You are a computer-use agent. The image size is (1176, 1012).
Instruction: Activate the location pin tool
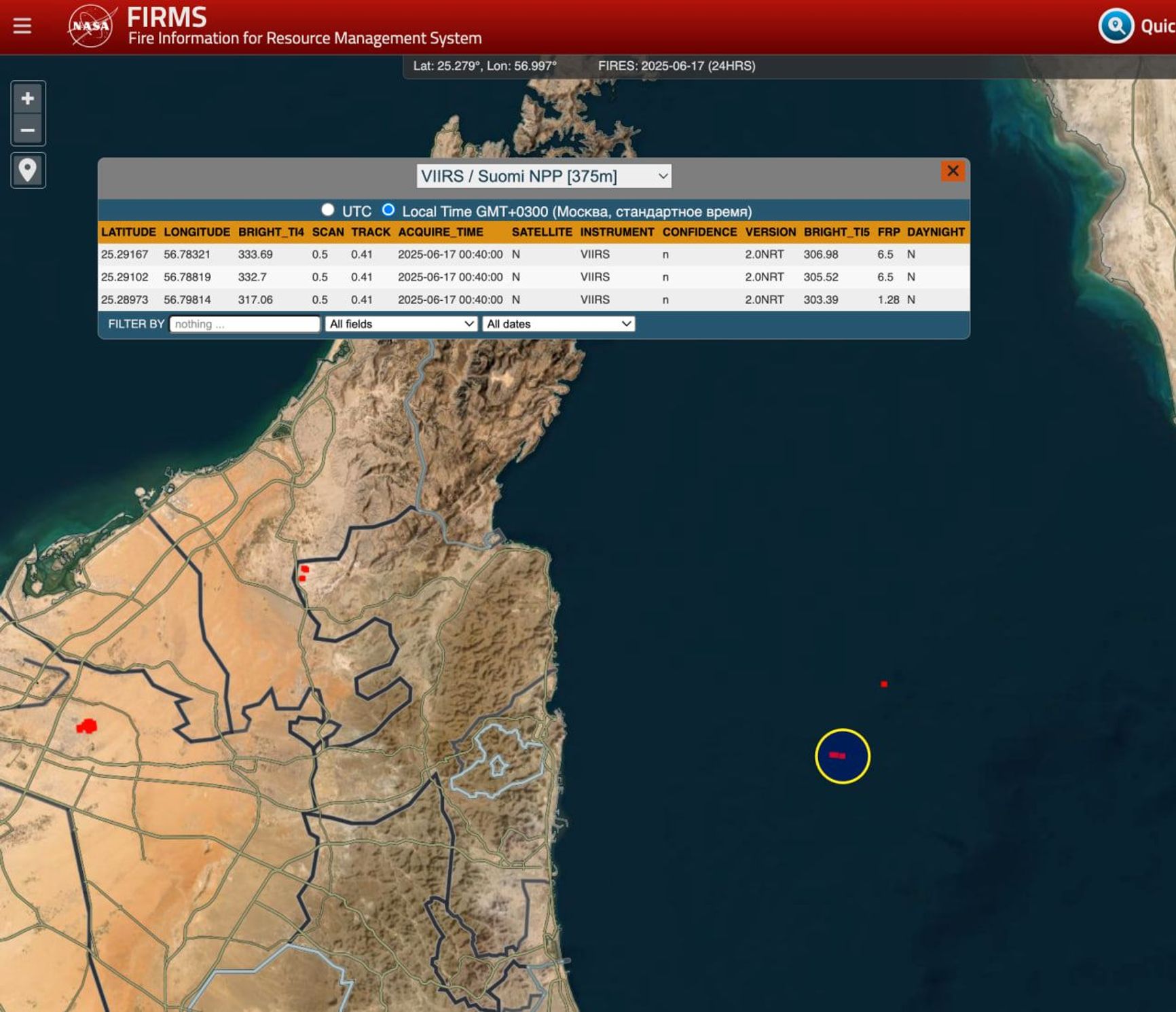tap(28, 170)
